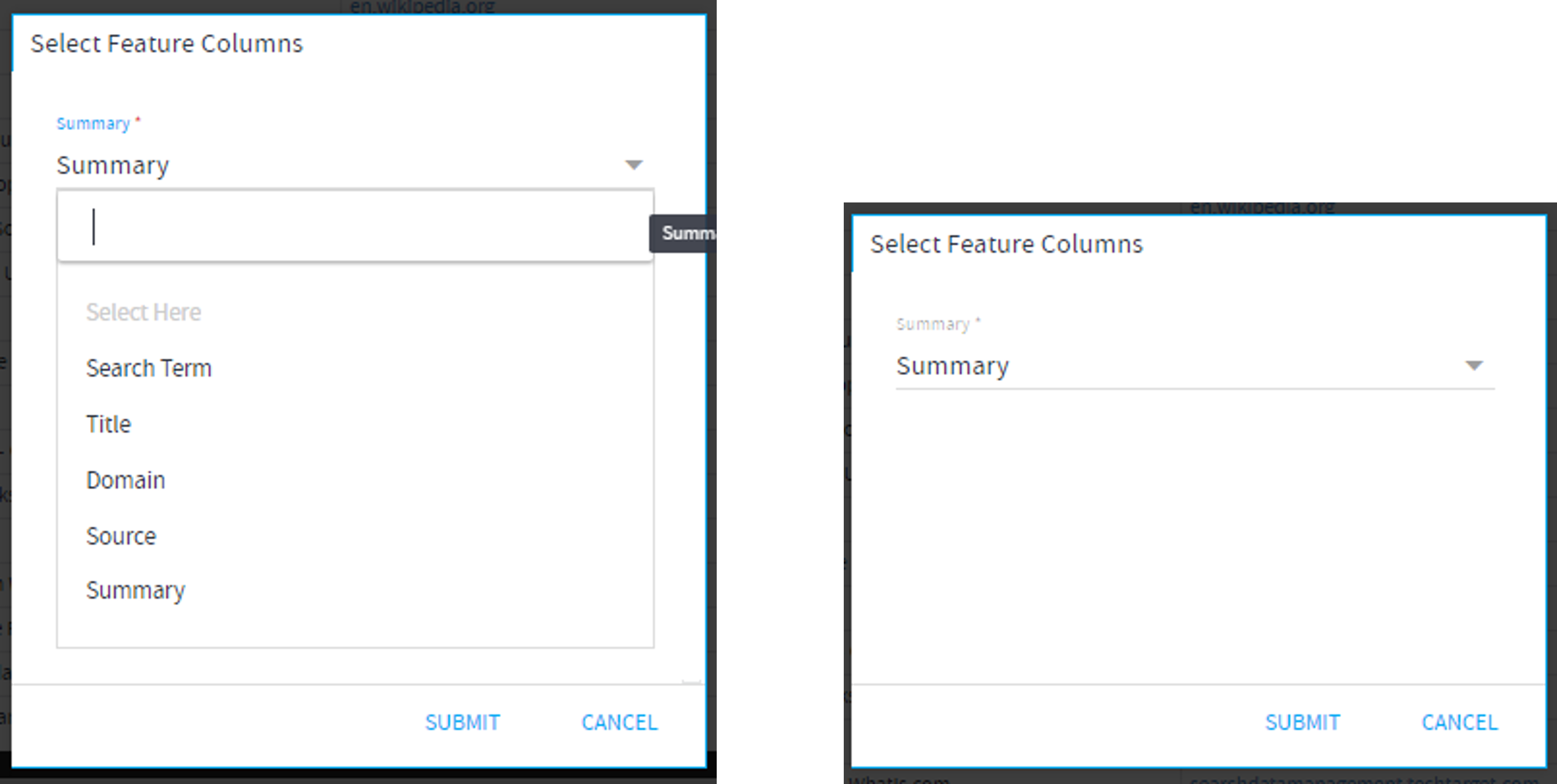Screen dimensions: 1557x784
Task: Click the Select Here placeholder option
Action: click(143, 312)
